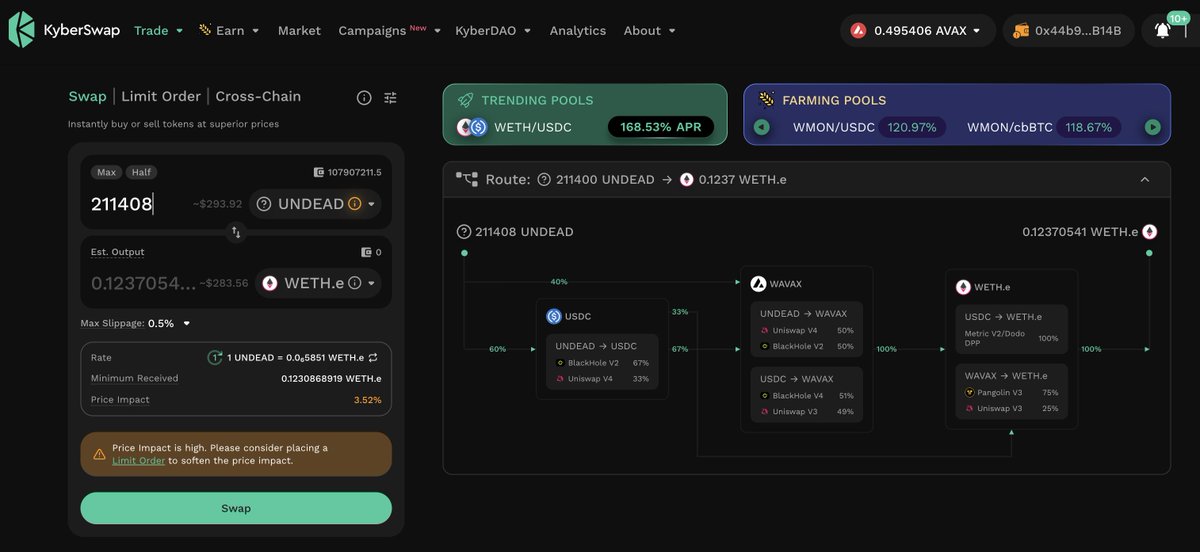Click the 211408 amount input field

coord(138,204)
